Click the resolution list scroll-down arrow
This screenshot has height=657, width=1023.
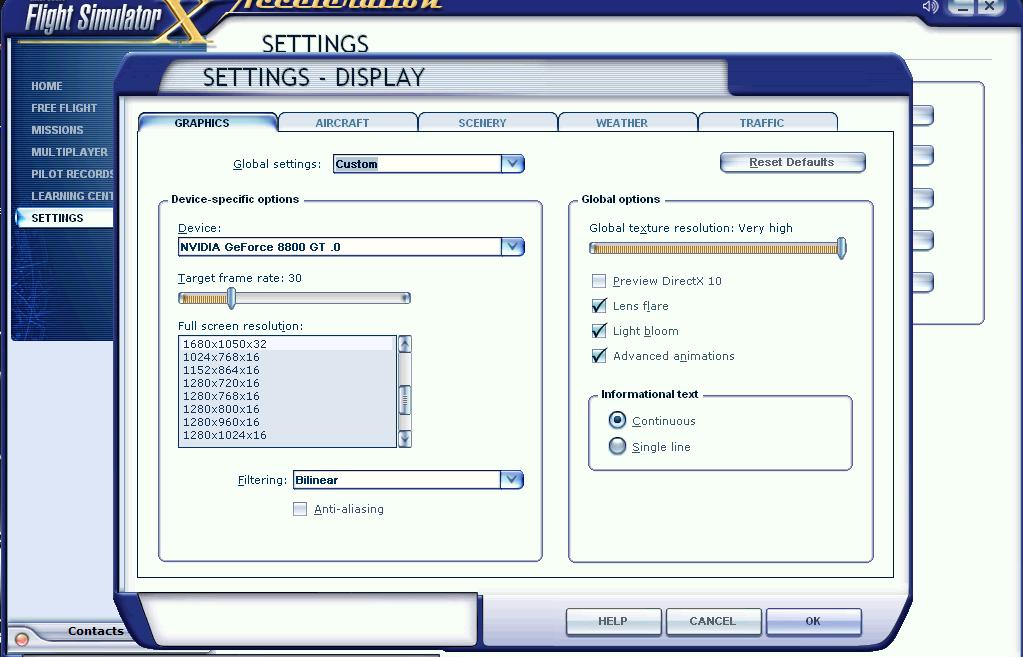point(405,438)
